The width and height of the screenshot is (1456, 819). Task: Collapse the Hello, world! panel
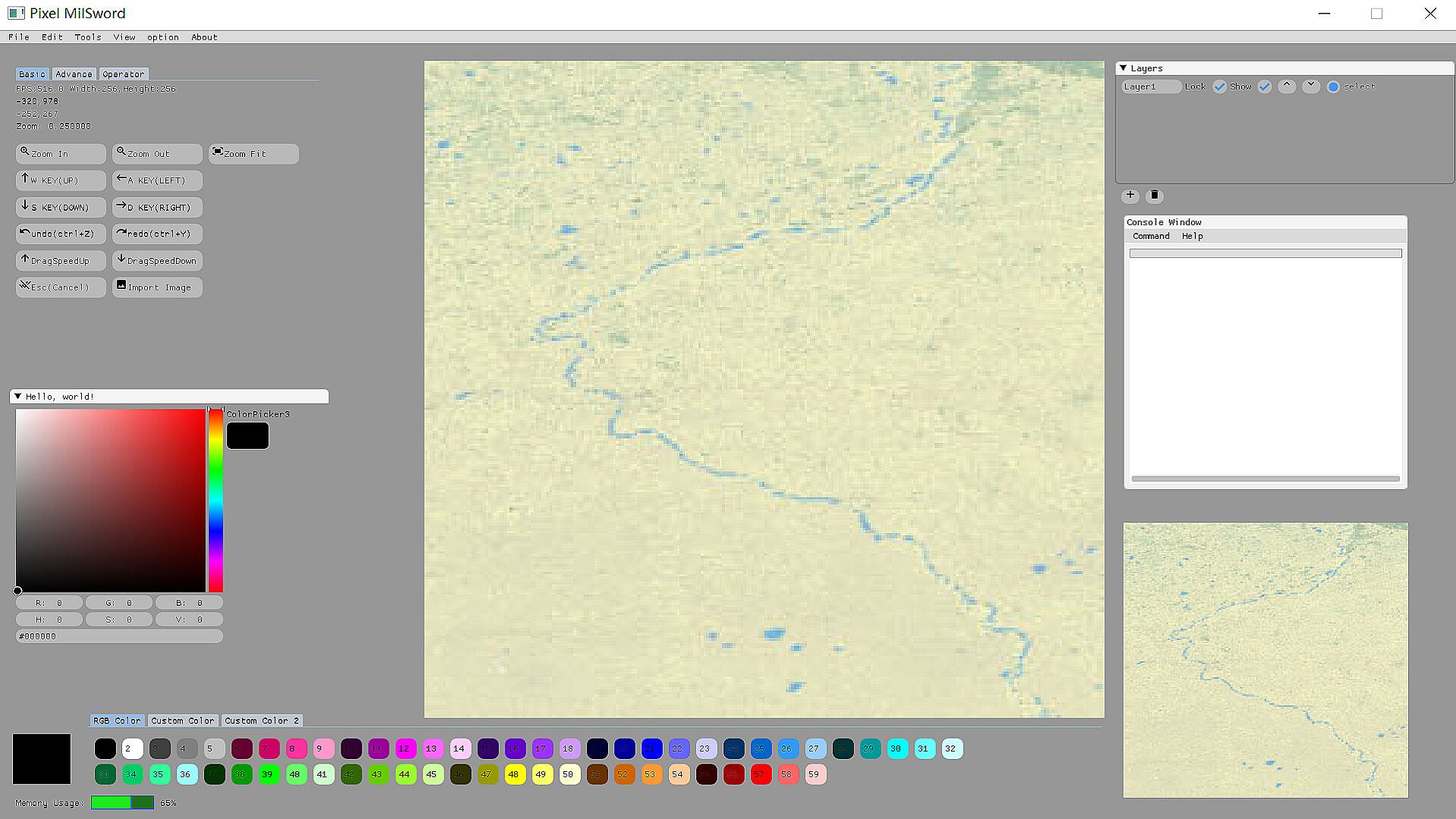[x=17, y=397]
